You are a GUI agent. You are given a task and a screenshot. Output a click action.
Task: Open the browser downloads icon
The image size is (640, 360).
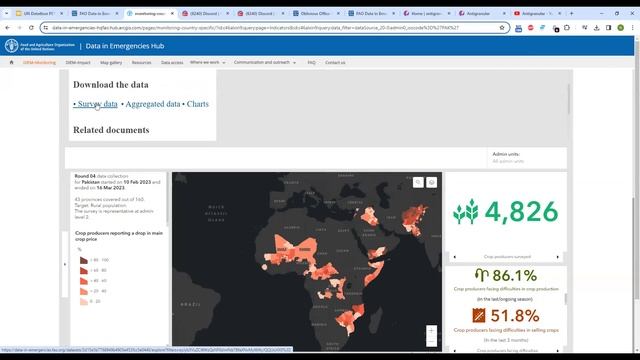point(596,27)
